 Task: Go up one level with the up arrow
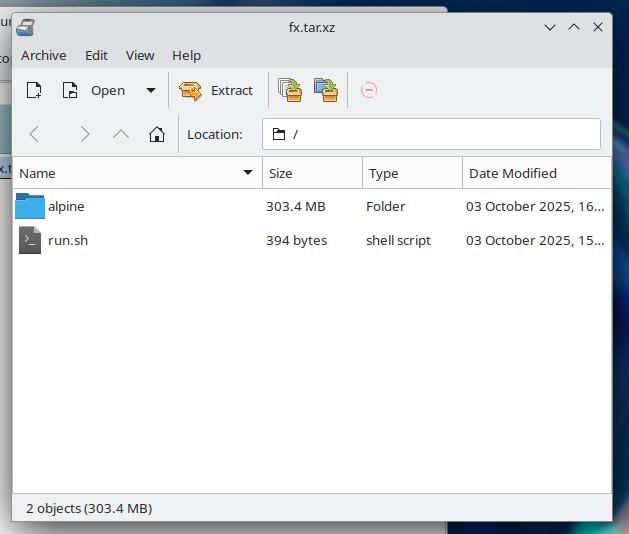pyautogui.click(x=121, y=134)
